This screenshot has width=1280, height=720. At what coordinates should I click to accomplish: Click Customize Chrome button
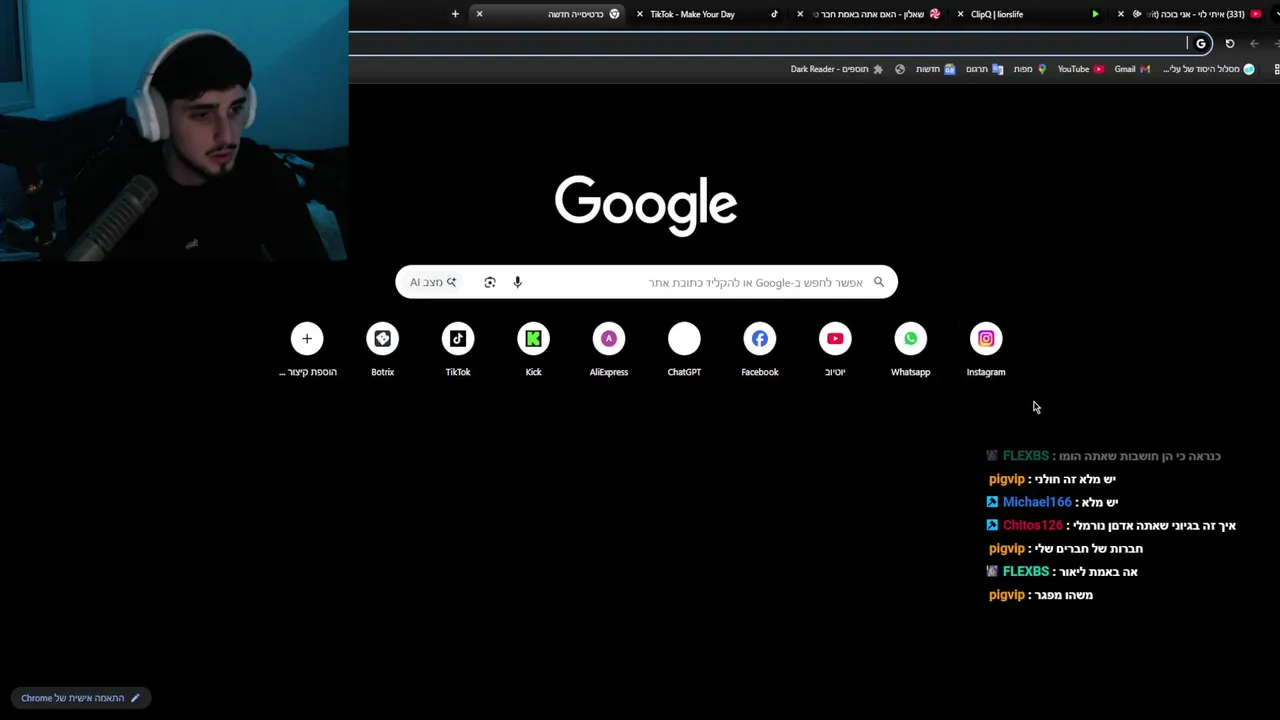pyautogui.click(x=80, y=698)
